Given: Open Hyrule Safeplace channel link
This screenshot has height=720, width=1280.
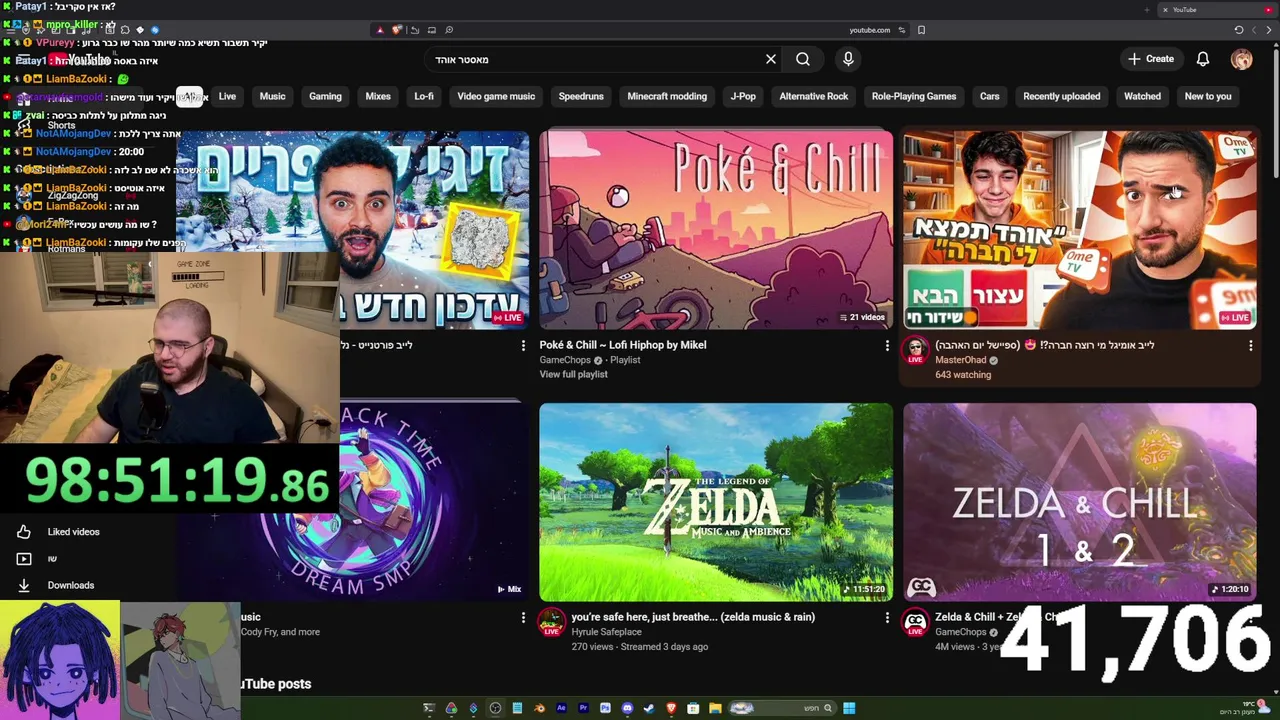Looking at the screenshot, I should (609, 632).
